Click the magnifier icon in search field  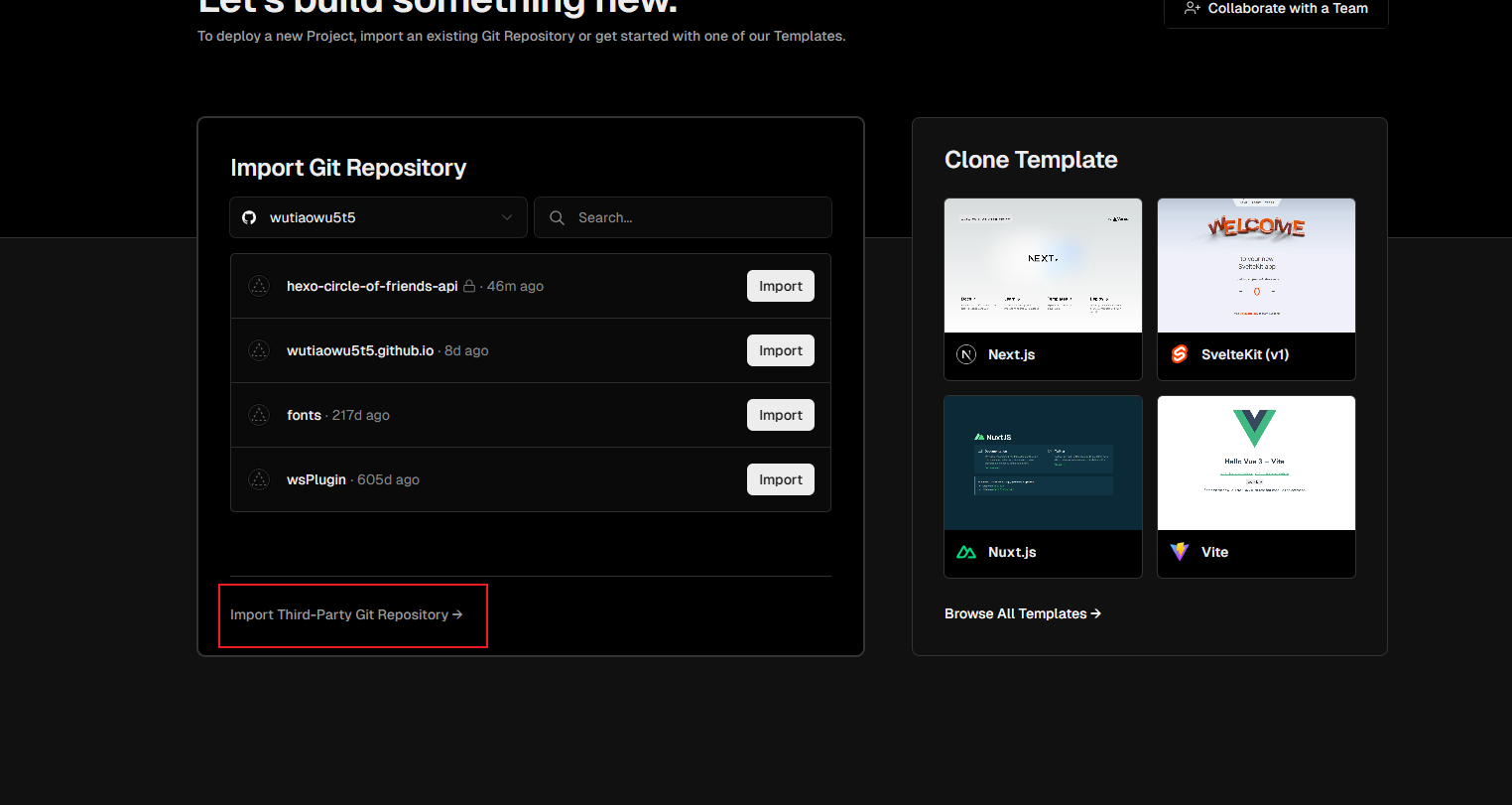click(557, 217)
